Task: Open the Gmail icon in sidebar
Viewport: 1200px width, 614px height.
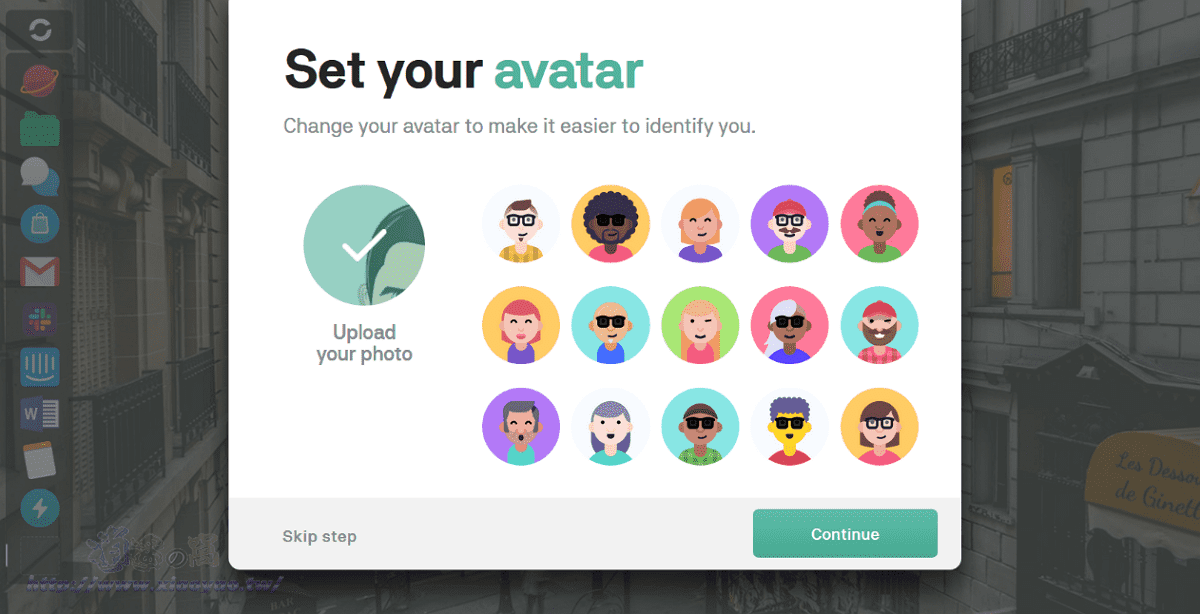Action: [40, 271]
